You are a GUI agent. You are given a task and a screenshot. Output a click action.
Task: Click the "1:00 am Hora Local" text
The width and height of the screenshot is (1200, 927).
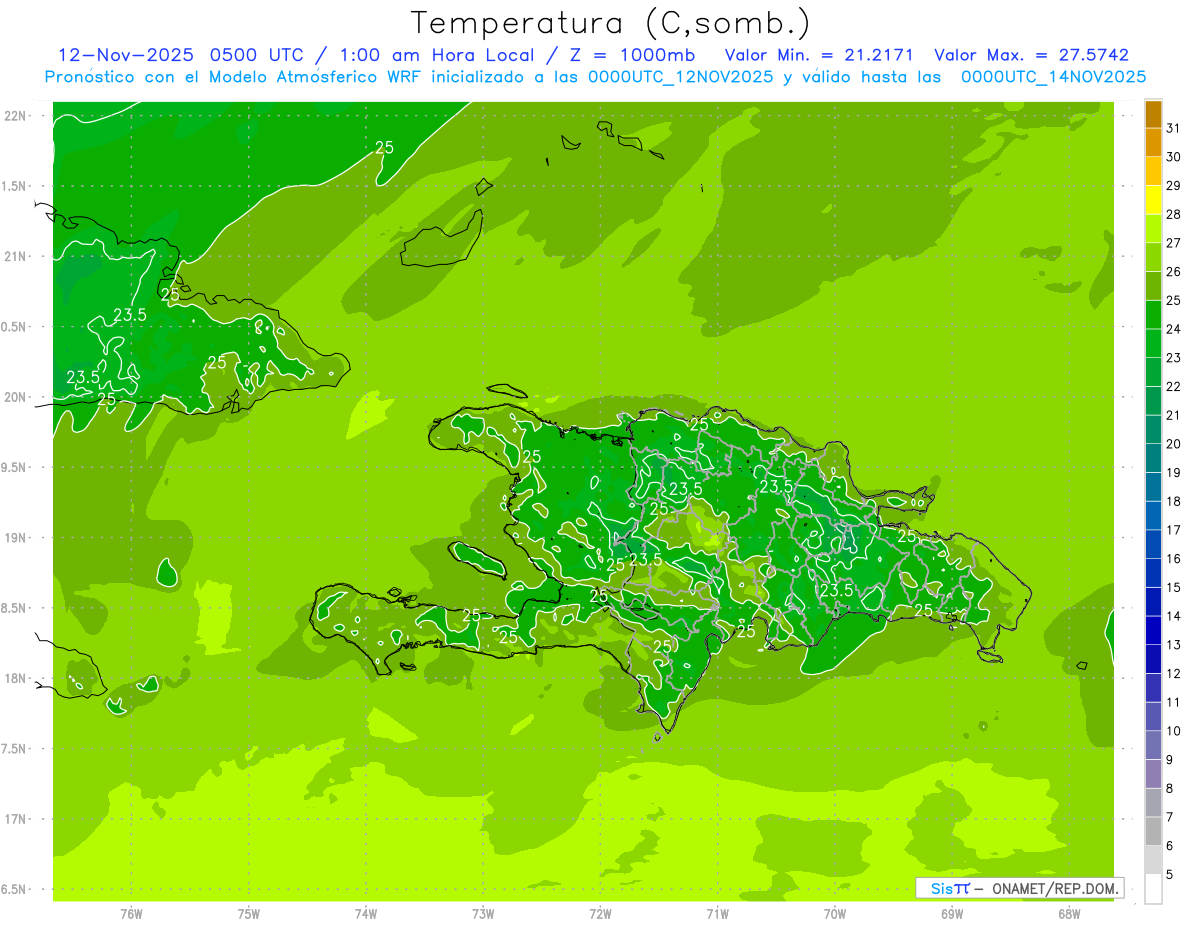coord(436,55)
